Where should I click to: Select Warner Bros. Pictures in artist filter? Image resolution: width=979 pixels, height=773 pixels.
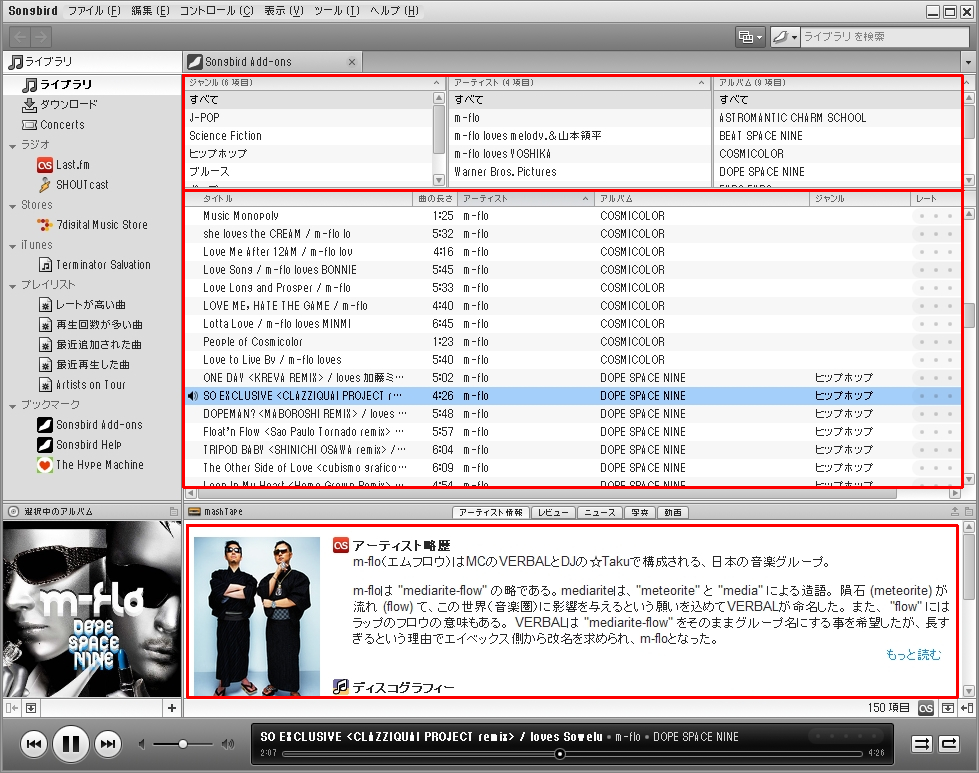[579, 172]
